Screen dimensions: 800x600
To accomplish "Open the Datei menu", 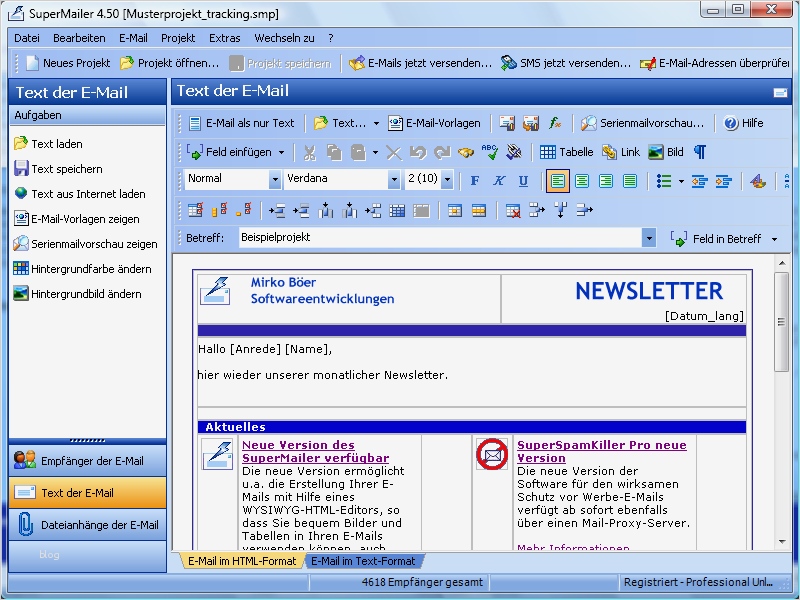I will click(27, 38).
